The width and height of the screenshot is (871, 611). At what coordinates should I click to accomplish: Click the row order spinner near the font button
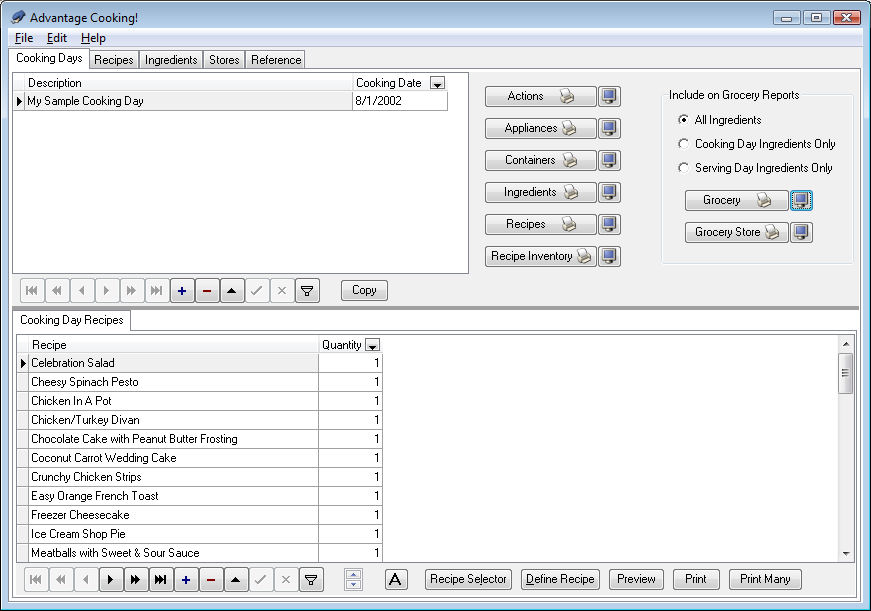point(352,579)
